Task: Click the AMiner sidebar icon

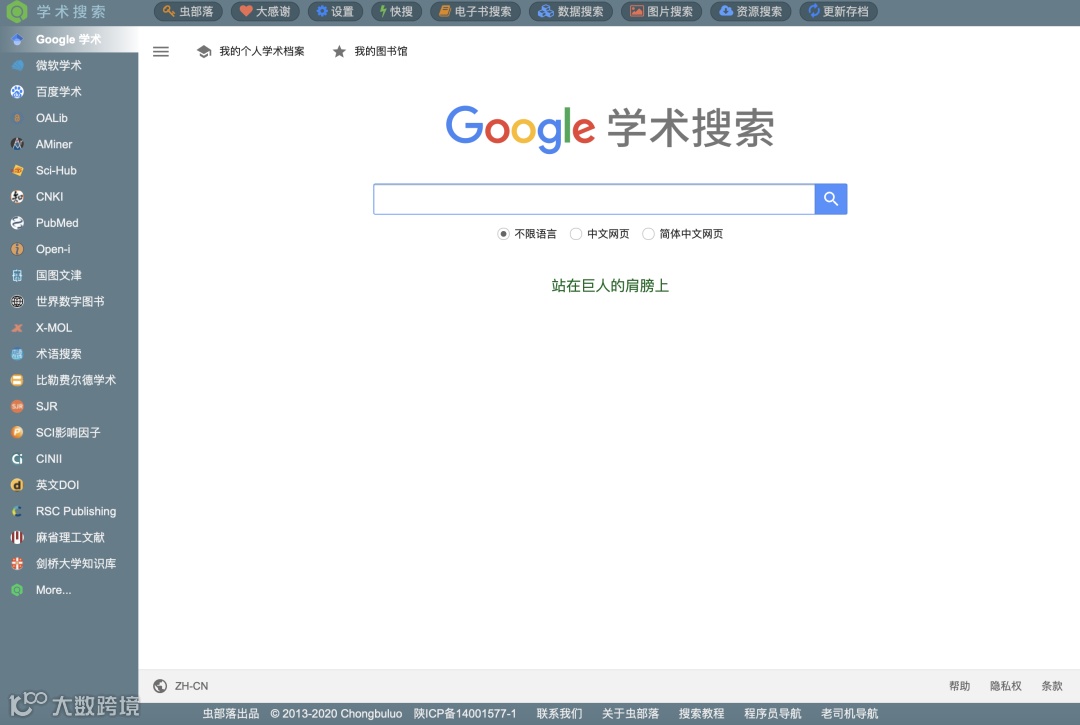Action: 17,144
